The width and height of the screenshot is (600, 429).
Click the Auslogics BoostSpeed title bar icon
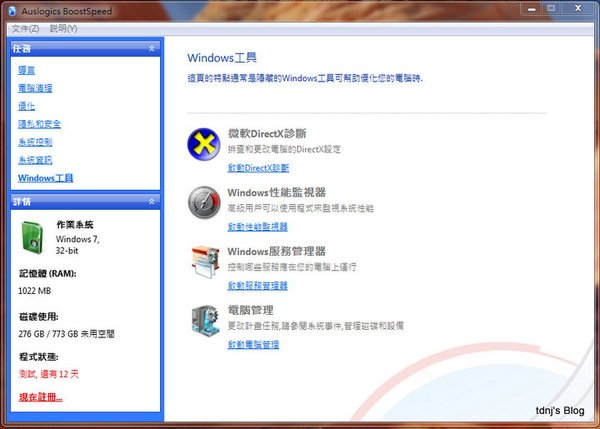[x=12, y=11]
